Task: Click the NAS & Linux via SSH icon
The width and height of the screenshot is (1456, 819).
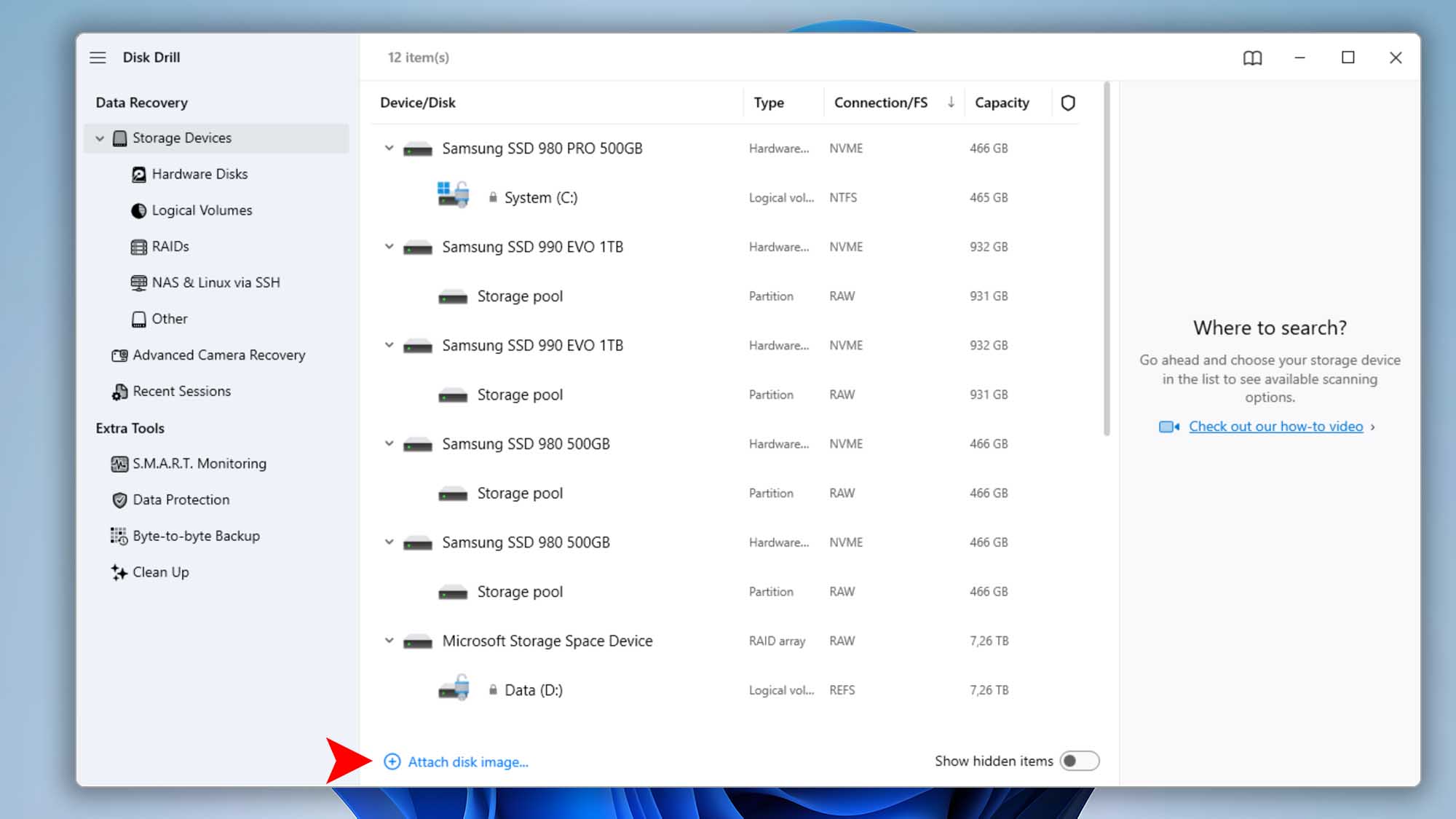Action: pos(138,282)
